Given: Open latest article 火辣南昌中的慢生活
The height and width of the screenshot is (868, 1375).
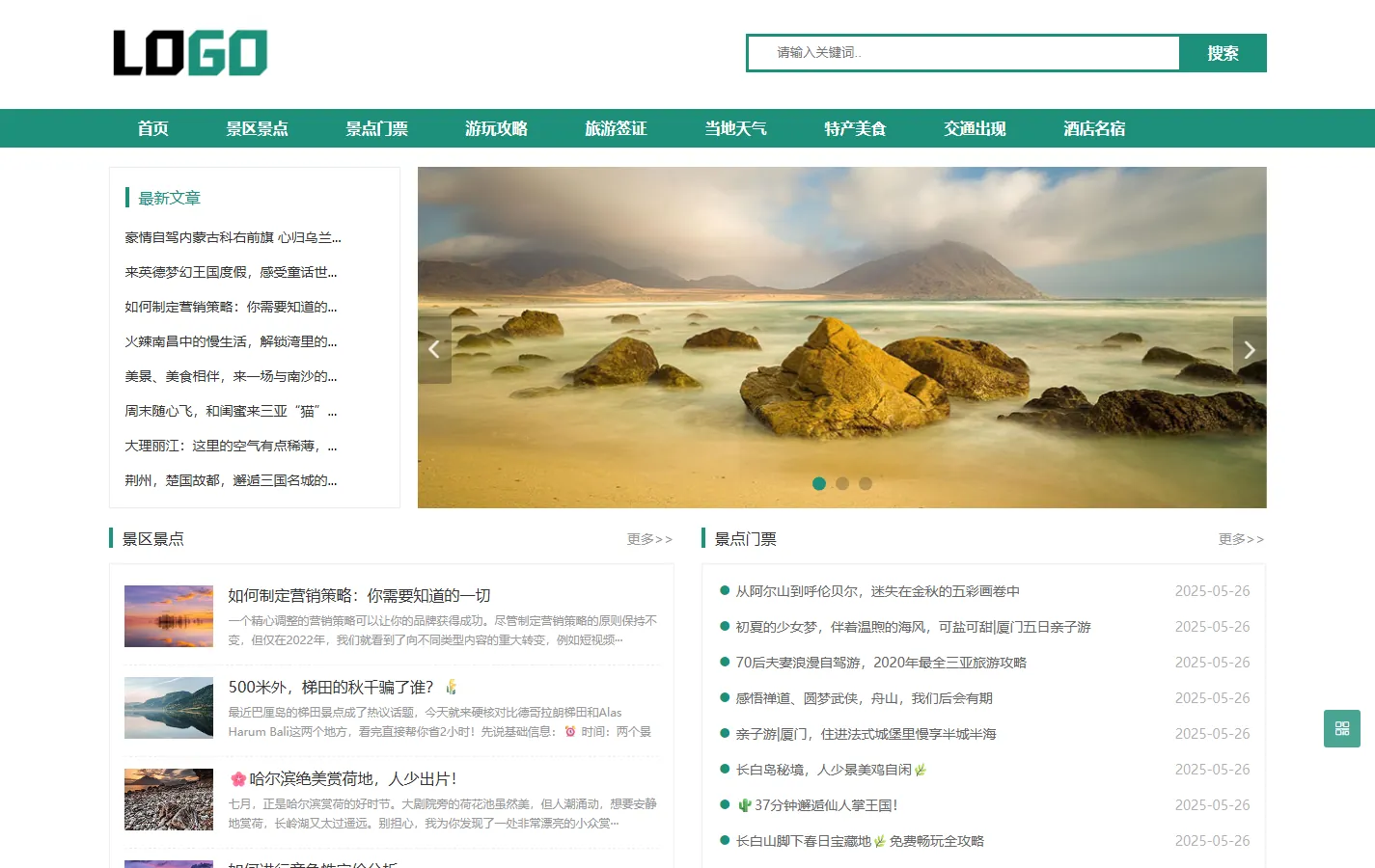Looking at the screenshot, I should pyautogui.click(x=231, y=341).
